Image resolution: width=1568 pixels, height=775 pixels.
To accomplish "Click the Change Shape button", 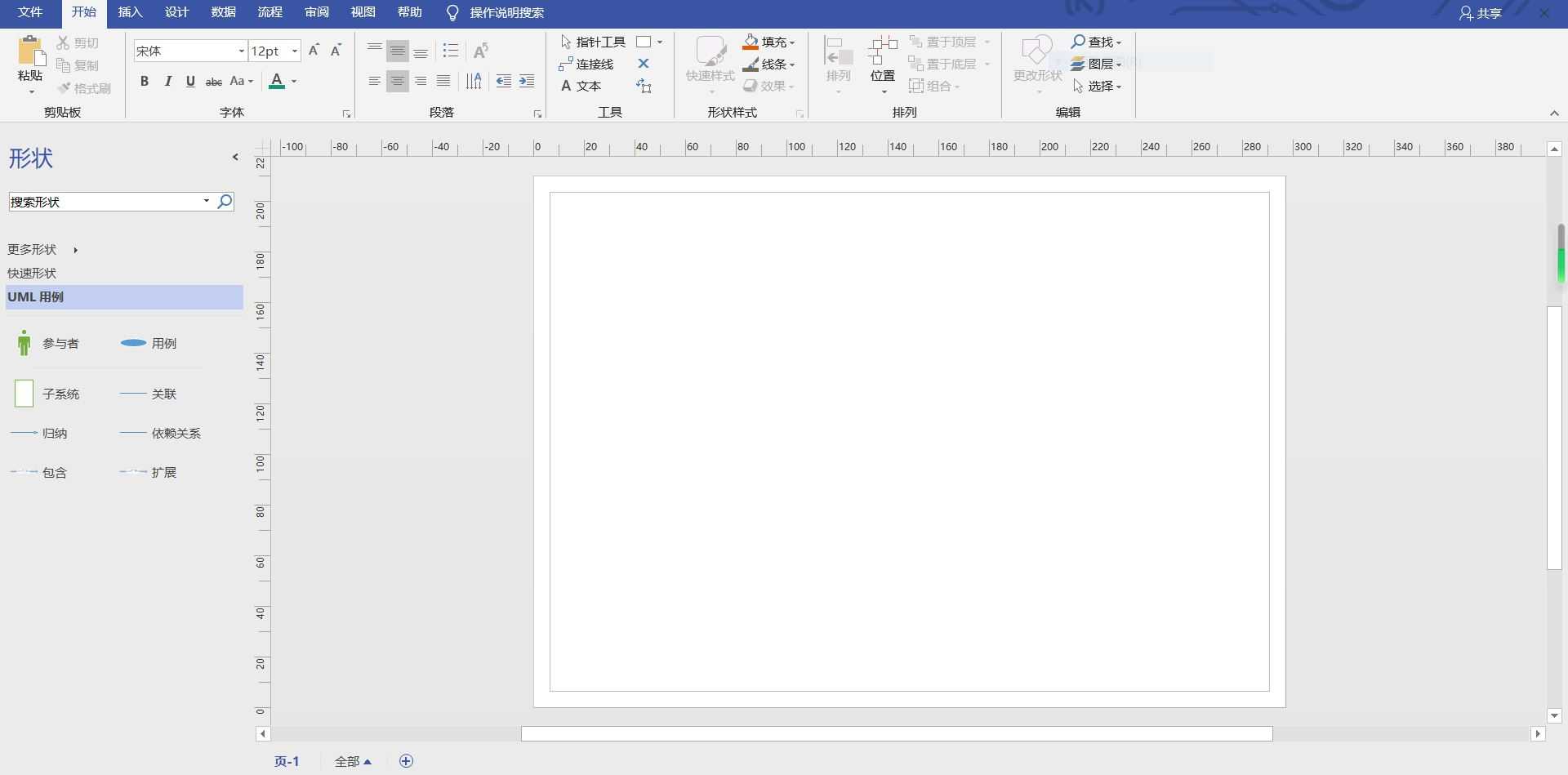I will [x=1038, y=64].
